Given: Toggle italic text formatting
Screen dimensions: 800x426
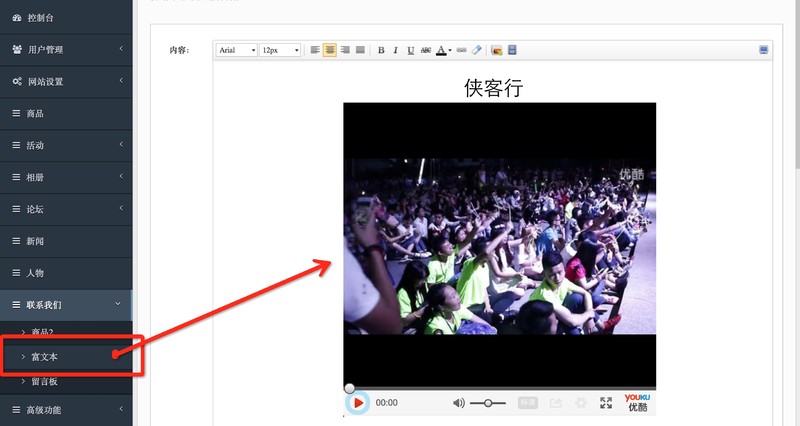Looking at the screenshot, I should point(396,50).
